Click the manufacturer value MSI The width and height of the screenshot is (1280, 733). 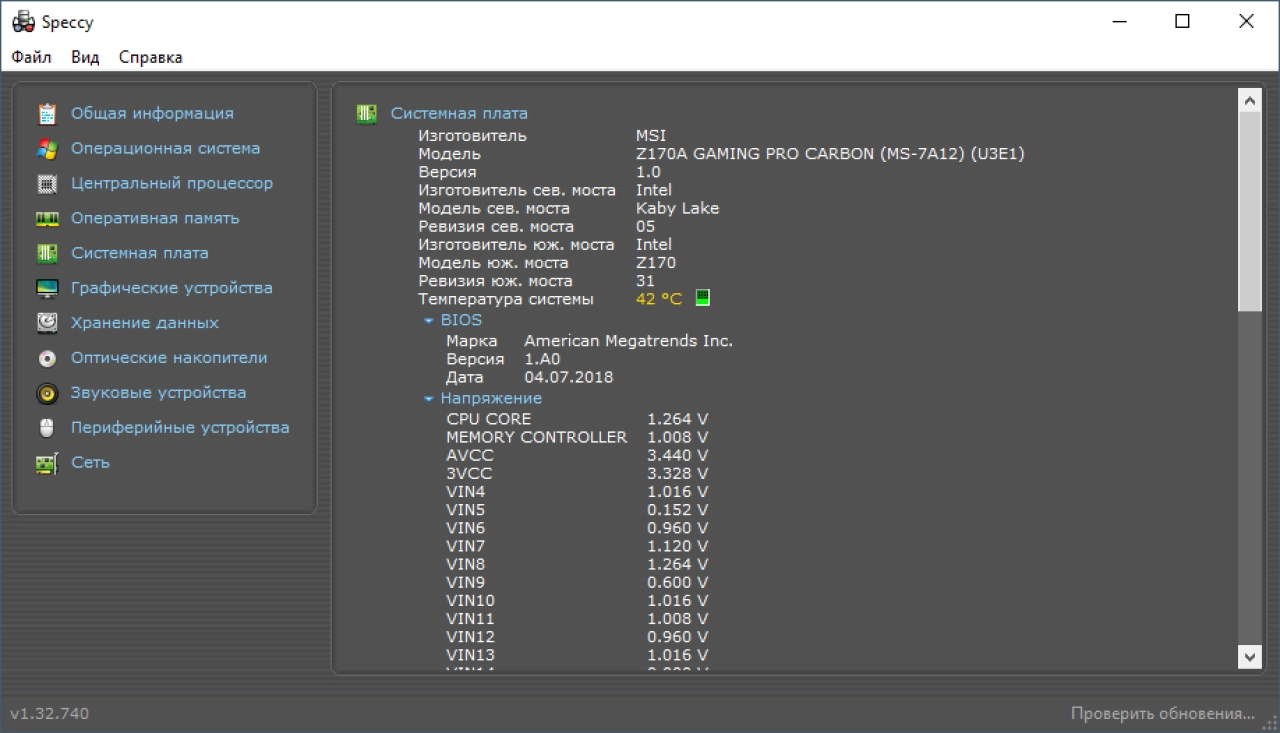[x=651, y=136]
